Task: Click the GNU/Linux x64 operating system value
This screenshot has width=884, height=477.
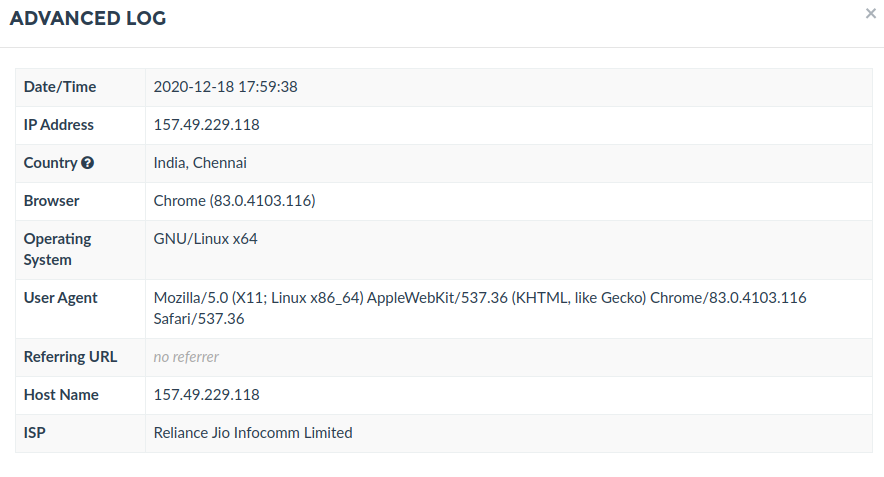Action: pos(205,238)
